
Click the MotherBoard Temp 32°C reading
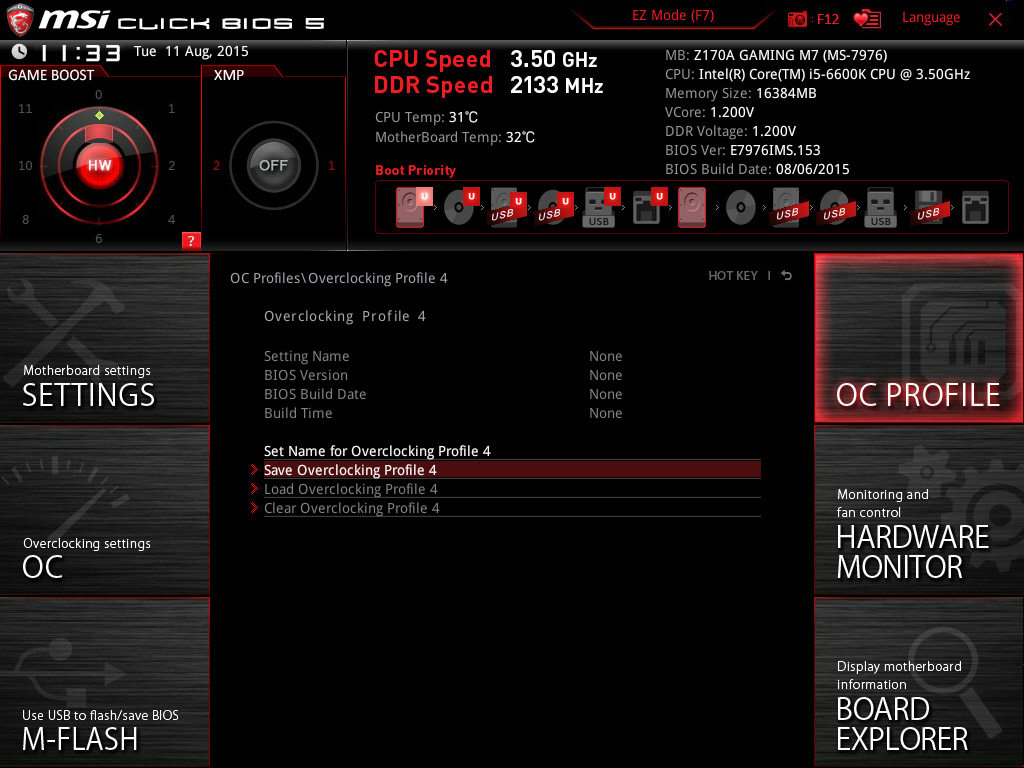(455, 137)
